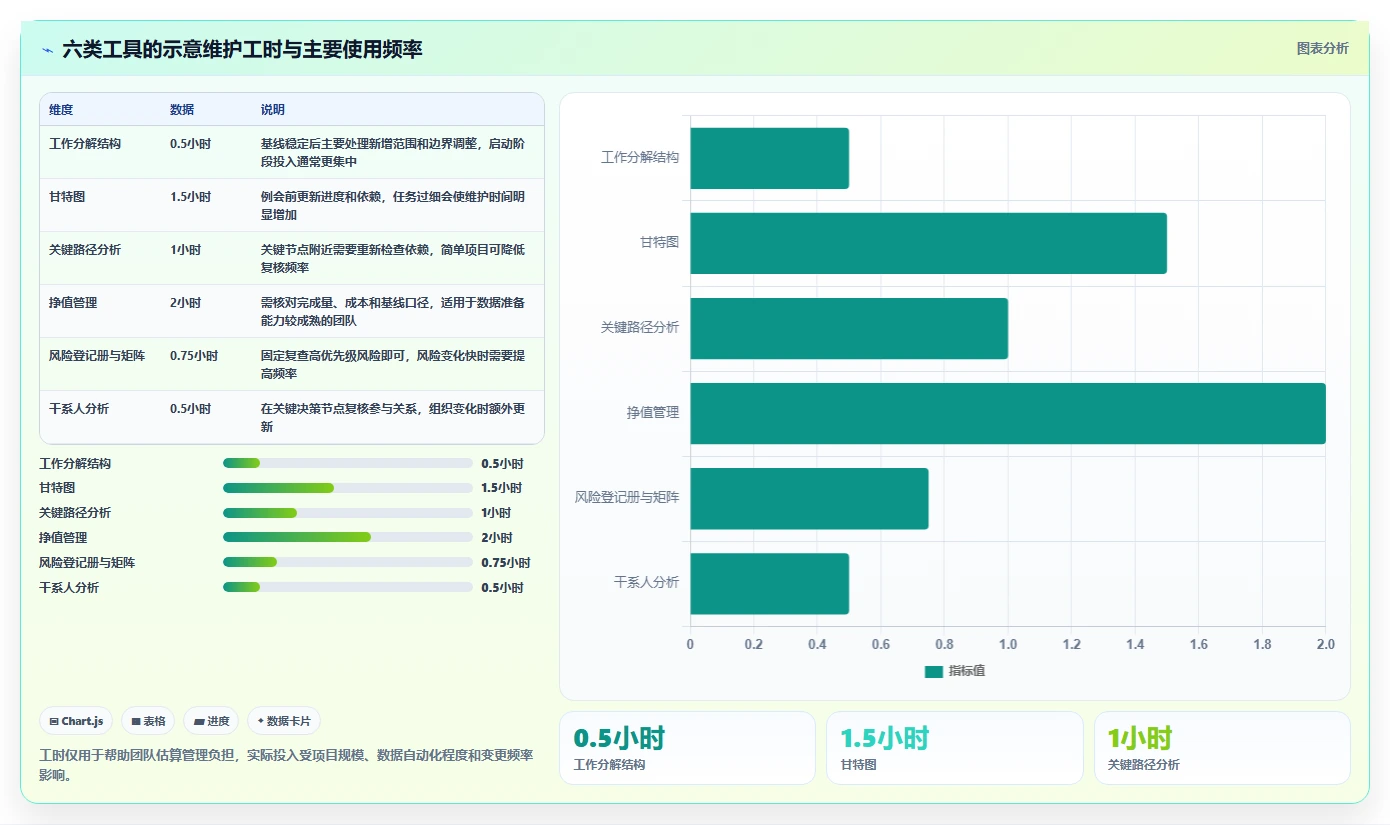The width and height of the screenshot is (1390, 825).
Task: Click the 挣值管理 chart axis label
Action: pyautogui.click(x=653, y=412)
